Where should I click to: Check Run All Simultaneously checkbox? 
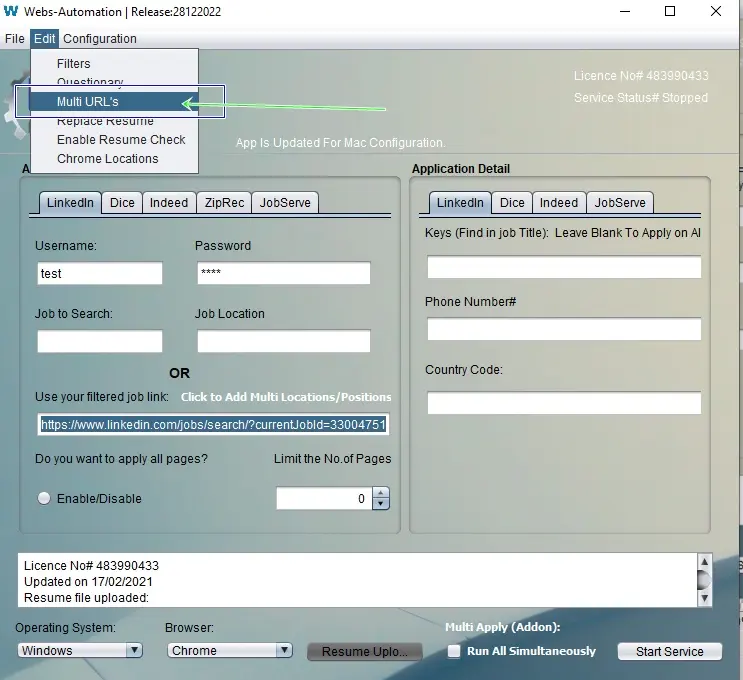[x=454, y=651]
